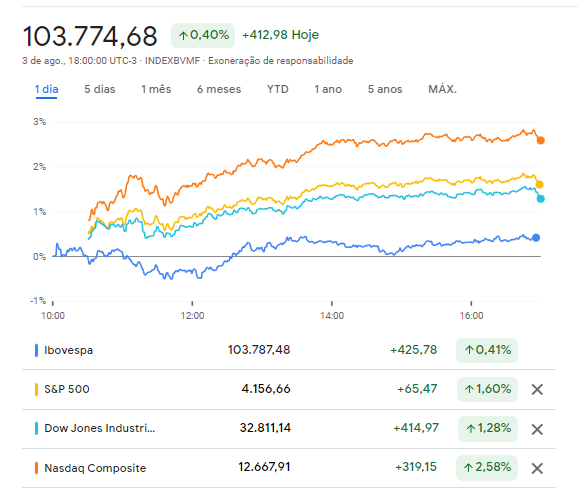Click the 12:00 time axis label
Image resolution: width=578 pixels, height=496 pixels.
click(x=192, y=316)
